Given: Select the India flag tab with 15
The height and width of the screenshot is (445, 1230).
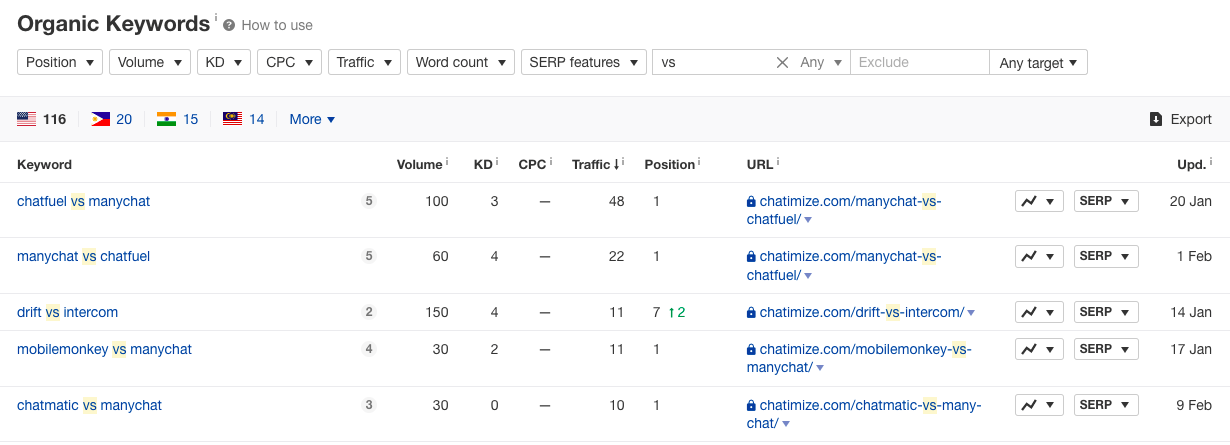Looking at the screenshot, I should [178, 119].
